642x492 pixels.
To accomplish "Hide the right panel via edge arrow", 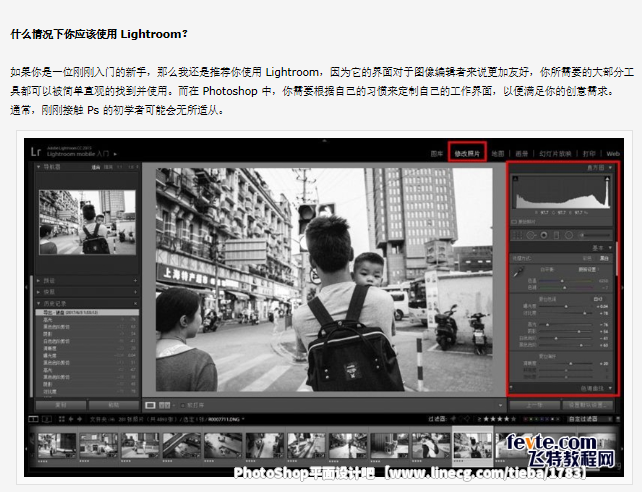I will [622, 287].
